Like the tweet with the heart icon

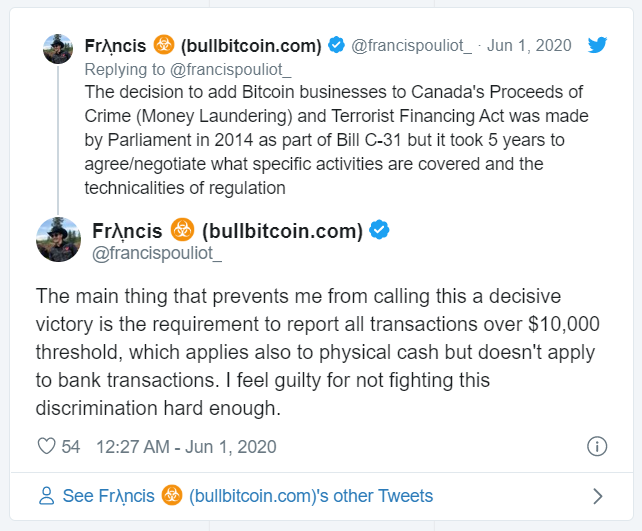point(46,447)
